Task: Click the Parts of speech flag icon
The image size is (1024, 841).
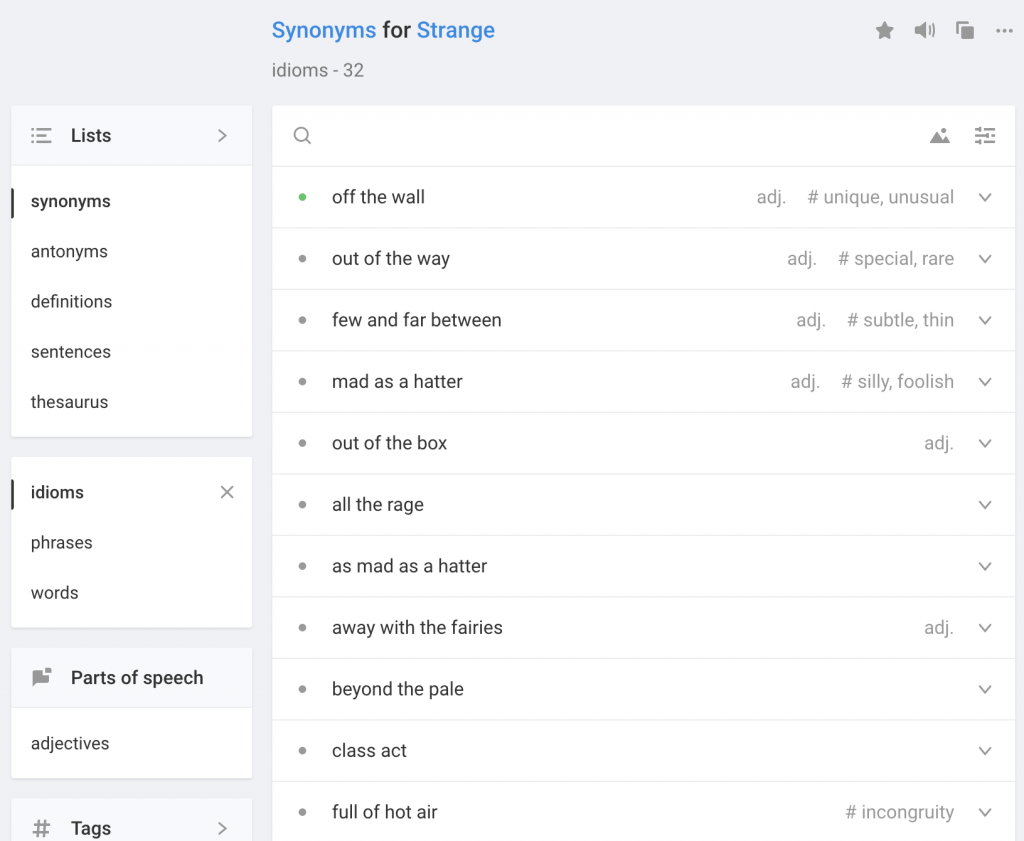Action: tap(42, 677)
